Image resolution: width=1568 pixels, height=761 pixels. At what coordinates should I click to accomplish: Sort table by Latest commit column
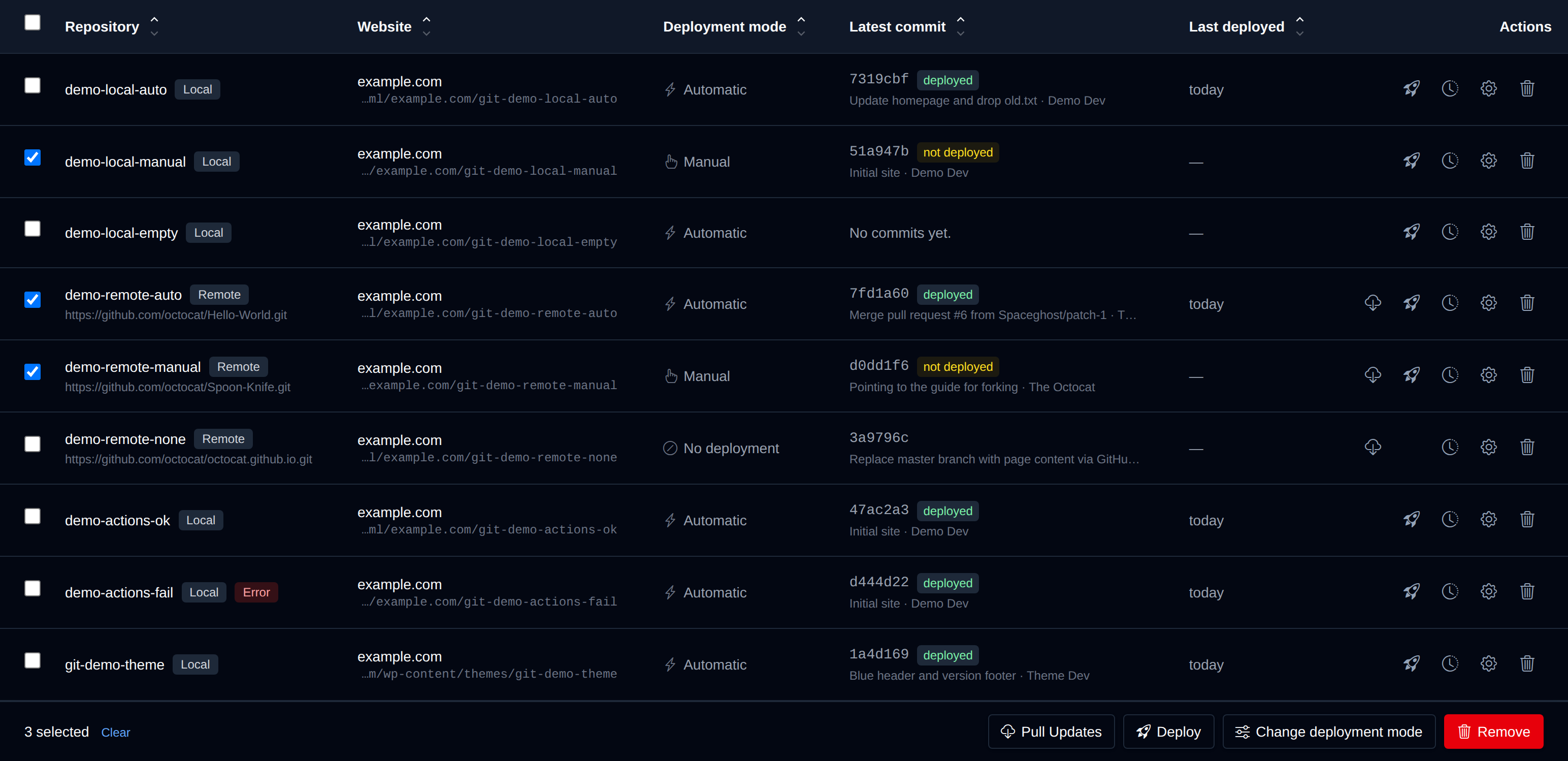coord(907,26)
